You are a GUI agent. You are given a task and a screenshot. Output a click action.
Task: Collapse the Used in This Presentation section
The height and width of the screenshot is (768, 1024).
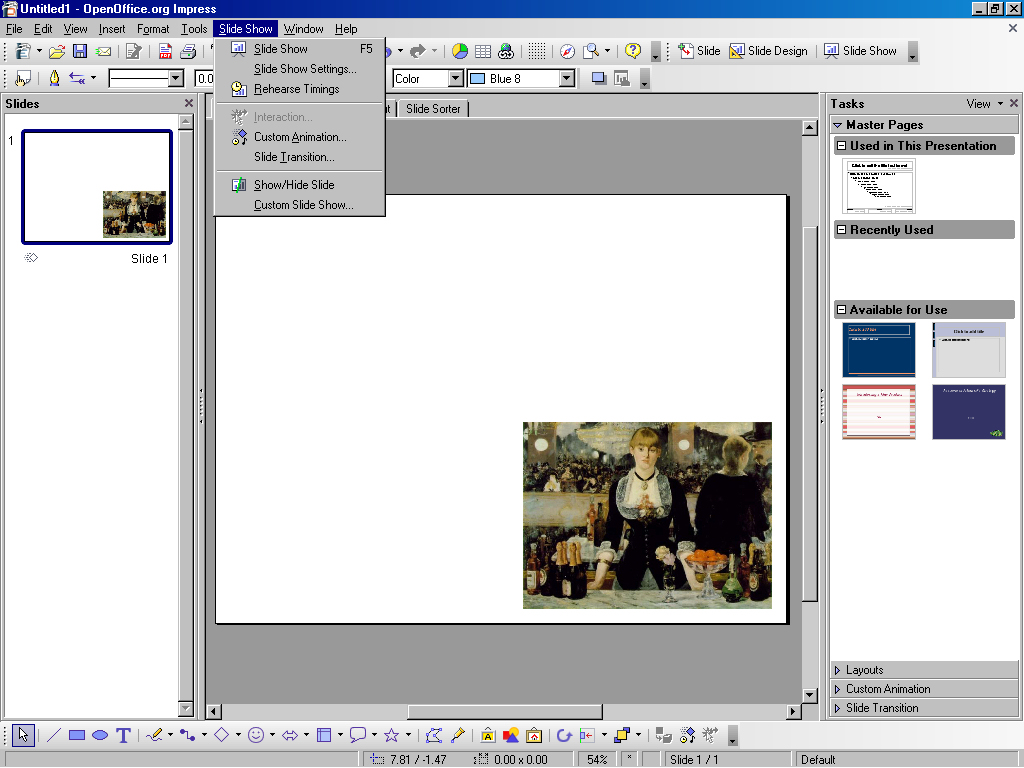point(842,146)
